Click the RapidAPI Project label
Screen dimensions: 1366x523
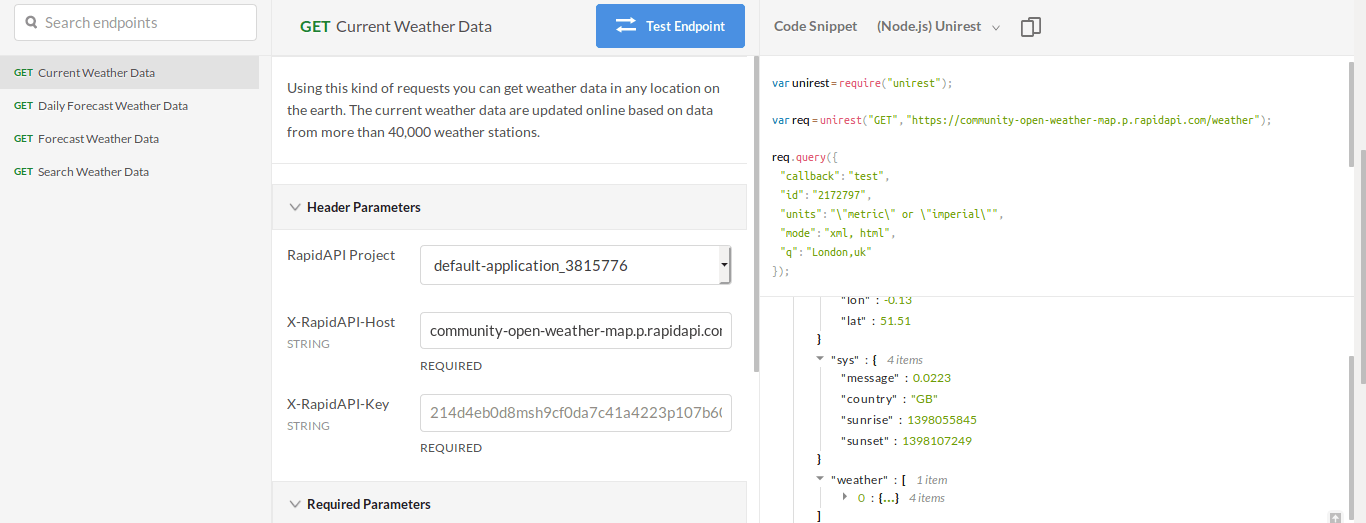[x=341, y=255]
